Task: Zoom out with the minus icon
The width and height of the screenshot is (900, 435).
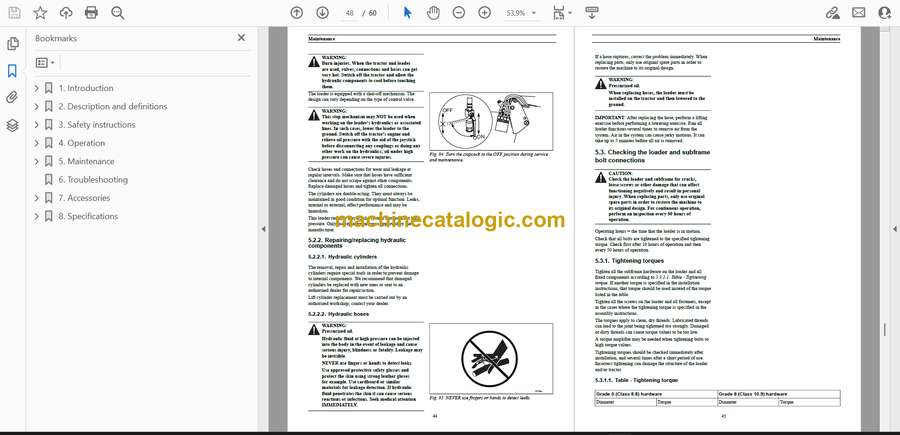Action: tap(459, 13)
